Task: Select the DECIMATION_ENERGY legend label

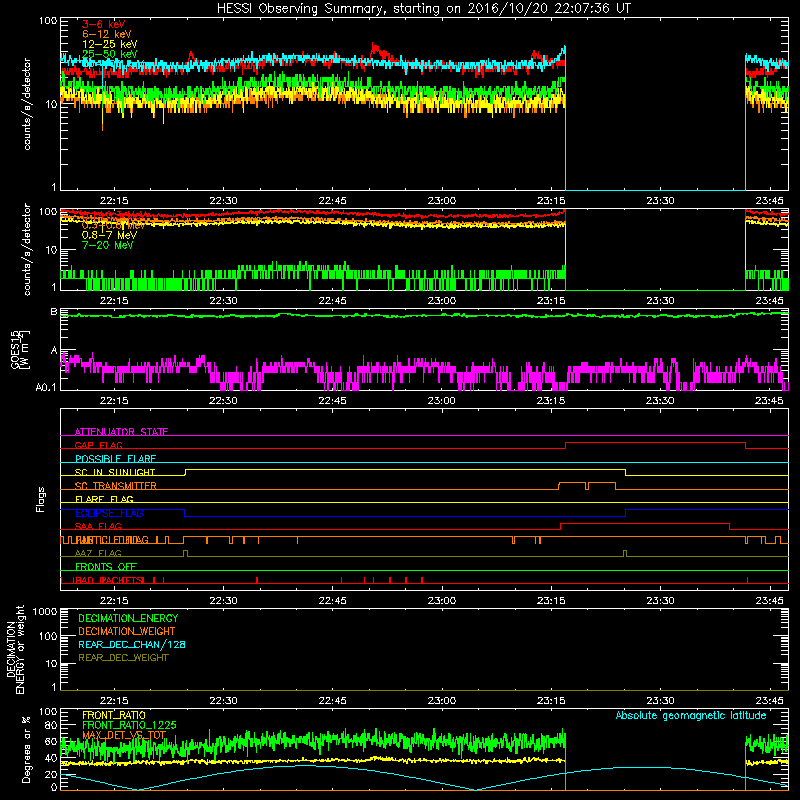Action: pyautogui.click(x=128, y=618)
